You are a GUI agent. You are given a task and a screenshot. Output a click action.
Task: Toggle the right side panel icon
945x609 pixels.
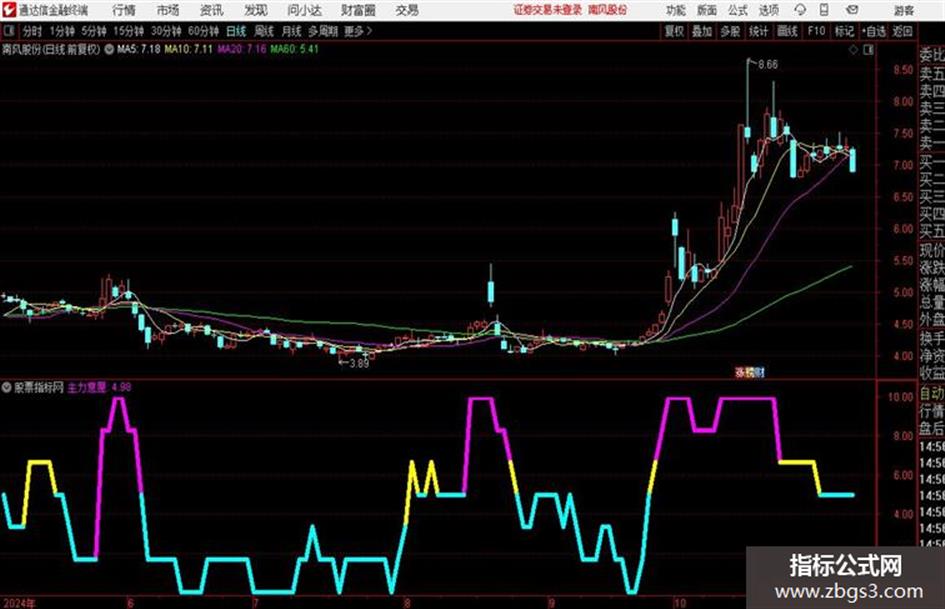click(x=868, y=50)
